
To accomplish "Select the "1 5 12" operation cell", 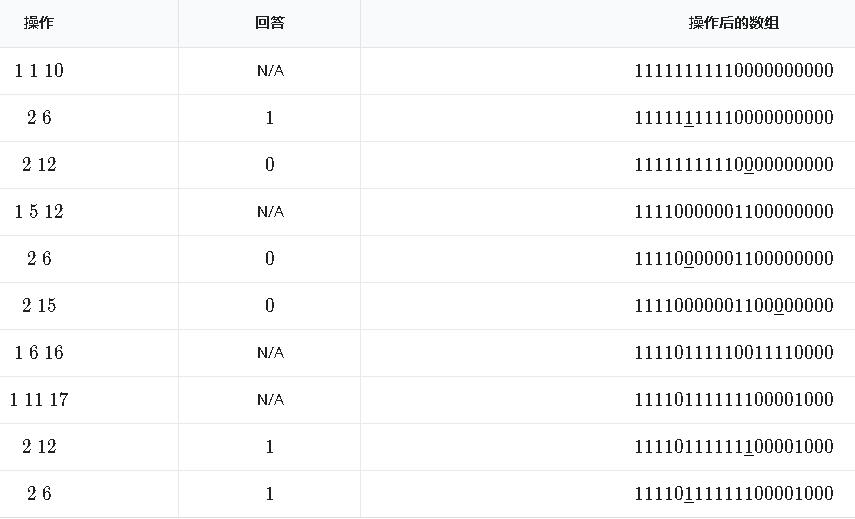I will (40, 212).
